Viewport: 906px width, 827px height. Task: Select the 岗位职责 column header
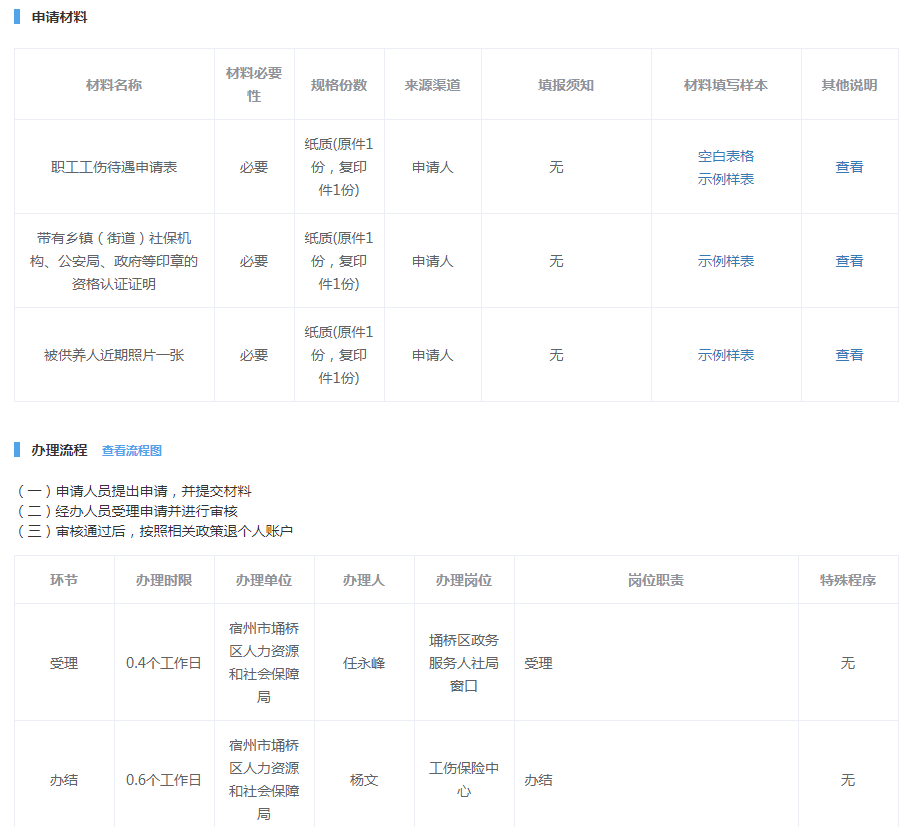[656, 580]
